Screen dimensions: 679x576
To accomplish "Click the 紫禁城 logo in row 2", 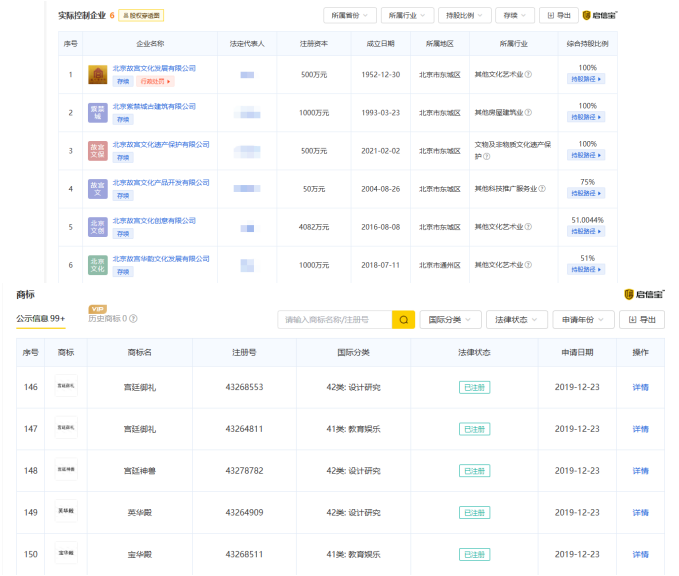I will tap(97, 113).
